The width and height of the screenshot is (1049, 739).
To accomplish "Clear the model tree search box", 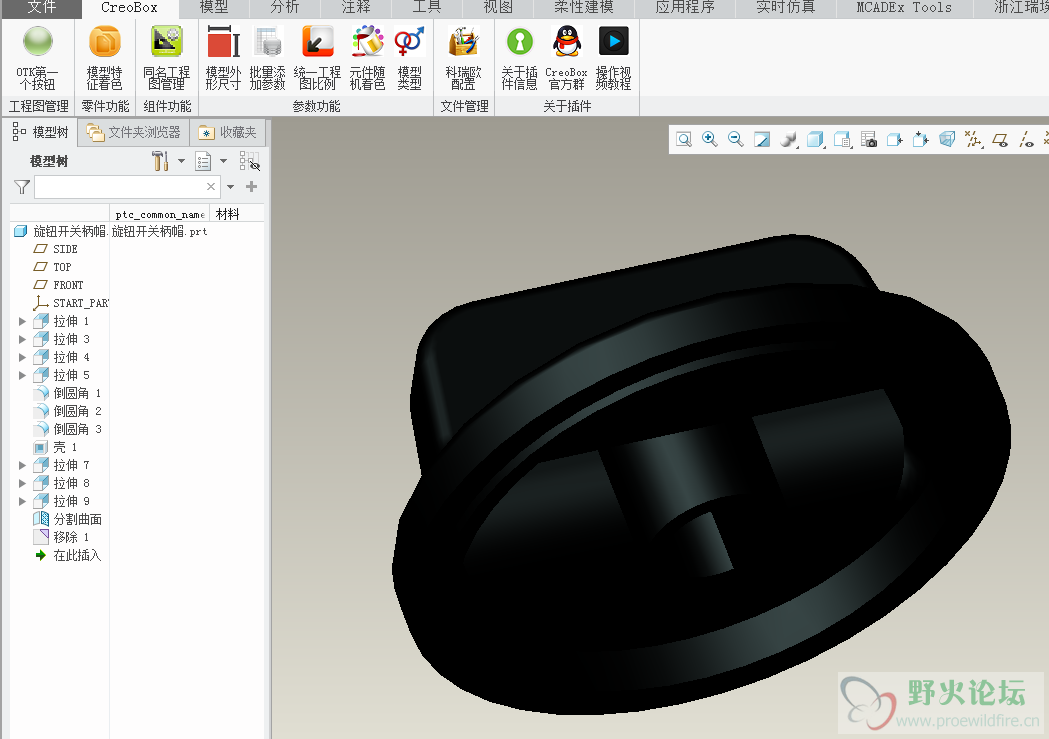I will pyautogui.click(x=211, y=187).
